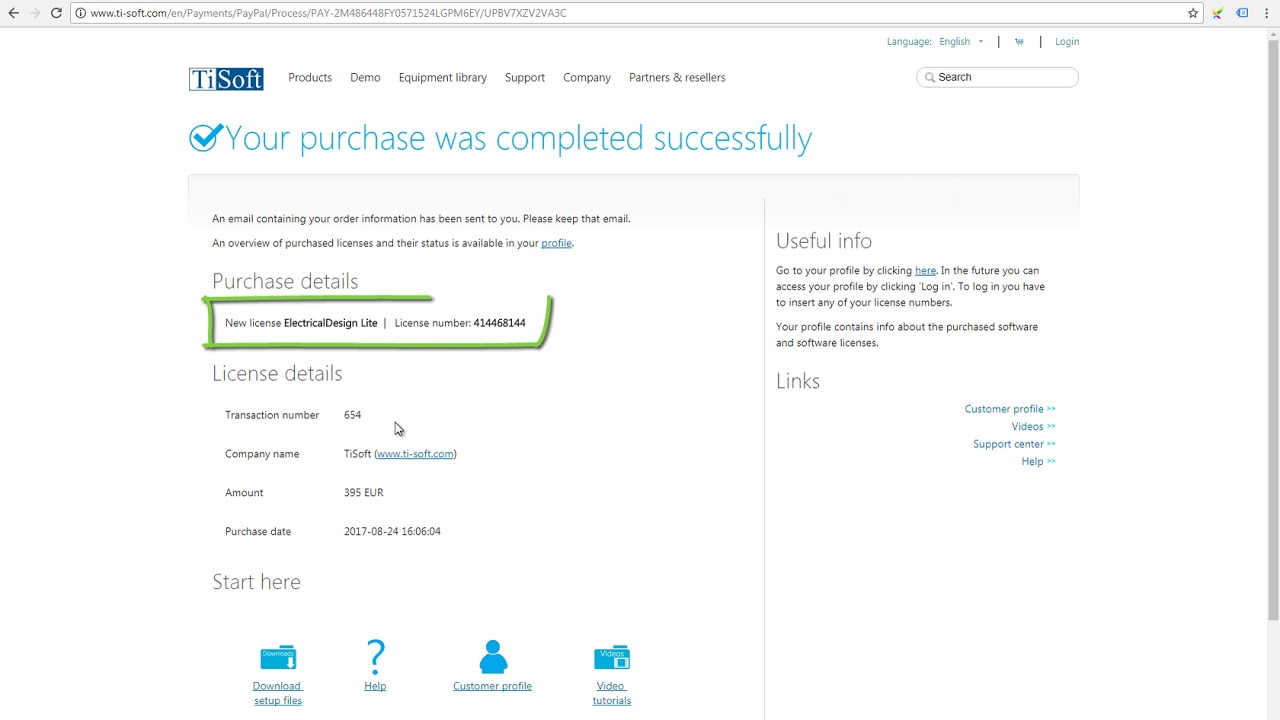Select amount value 395 EUR
The image size is (1280, 720).
363,493
